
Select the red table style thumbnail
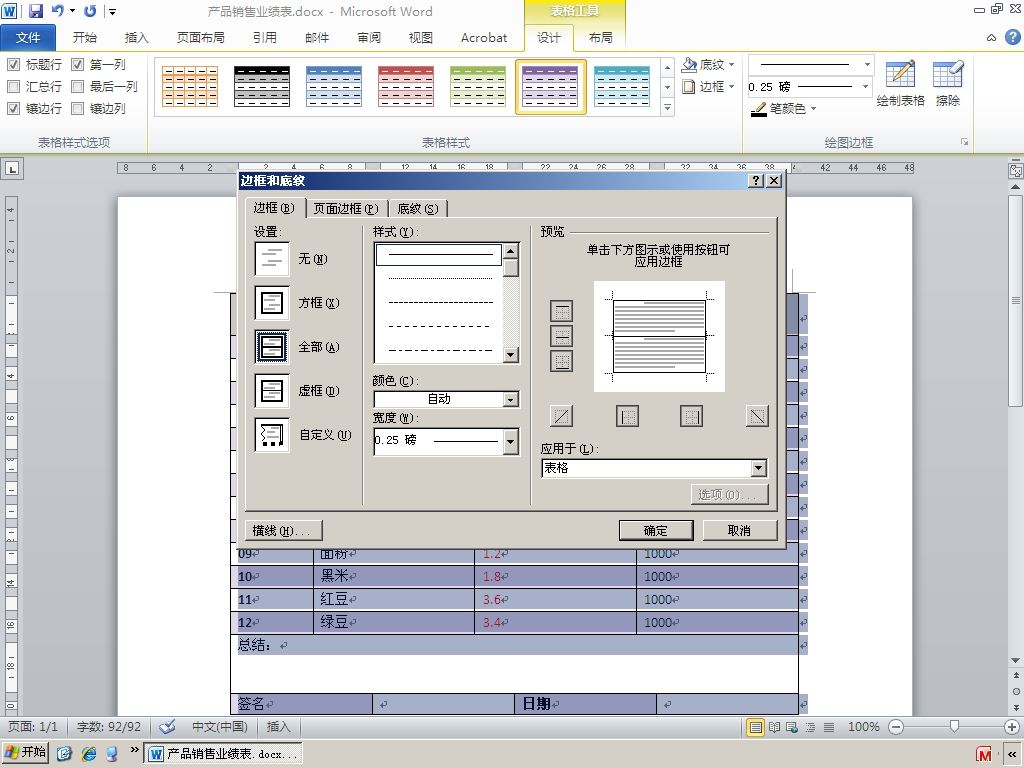[406, 86]
